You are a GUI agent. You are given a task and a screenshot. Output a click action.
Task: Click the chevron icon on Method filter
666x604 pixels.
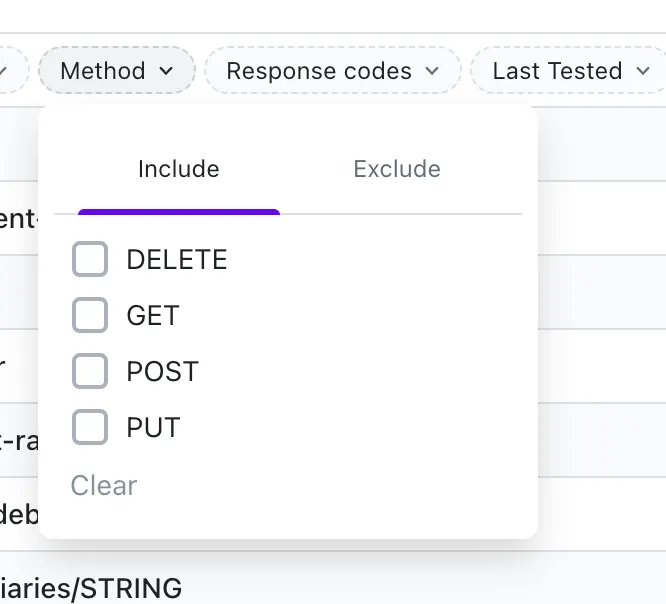click(166, 71)
